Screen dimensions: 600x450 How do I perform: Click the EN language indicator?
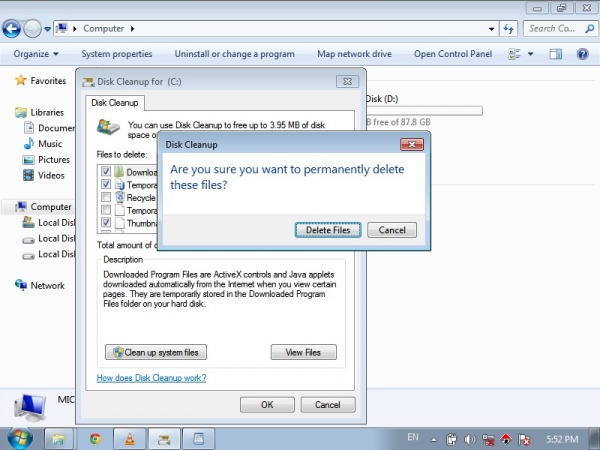point(412,437)
